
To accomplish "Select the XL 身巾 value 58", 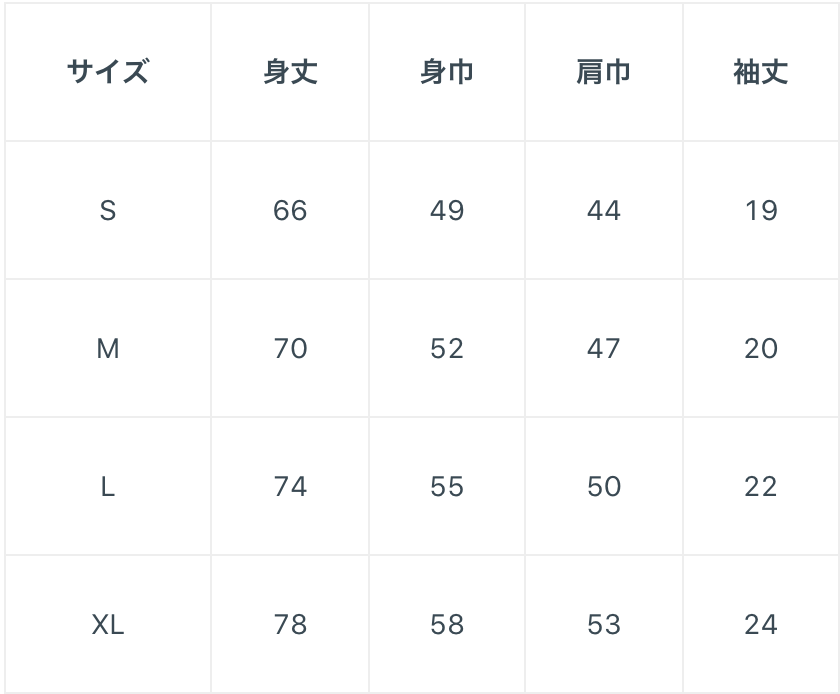I will coord(447,624).
